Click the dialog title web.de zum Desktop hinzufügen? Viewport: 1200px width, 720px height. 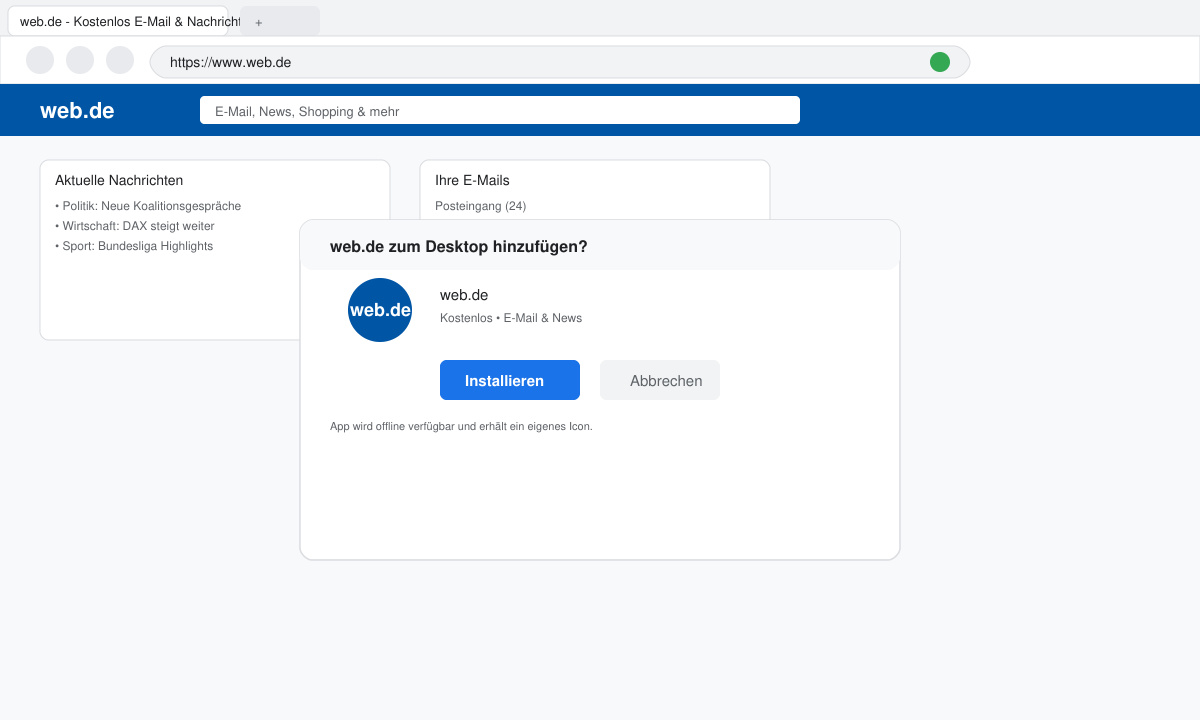[459, 246]
